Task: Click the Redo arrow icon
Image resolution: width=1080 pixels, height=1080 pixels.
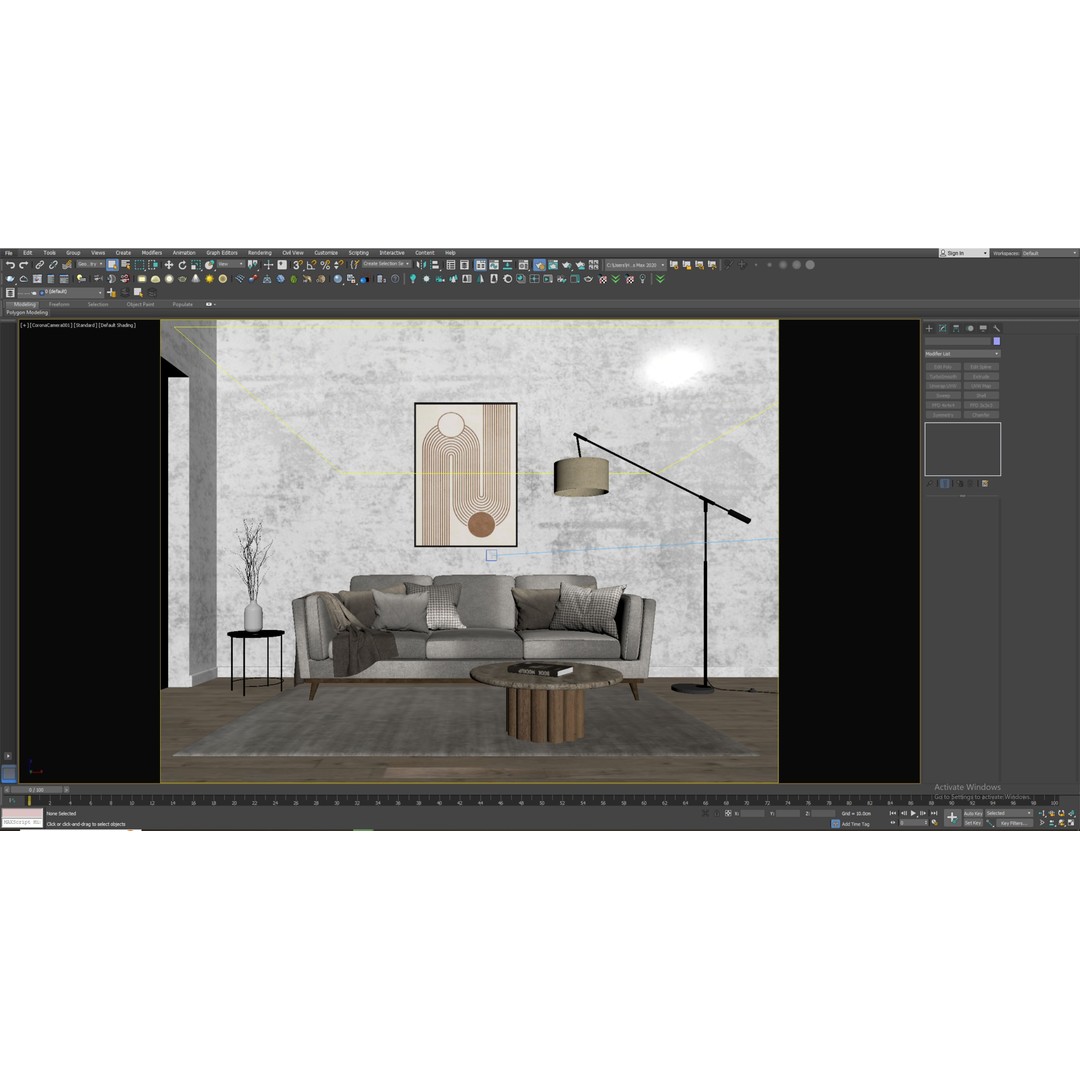Action: point(23,264)
